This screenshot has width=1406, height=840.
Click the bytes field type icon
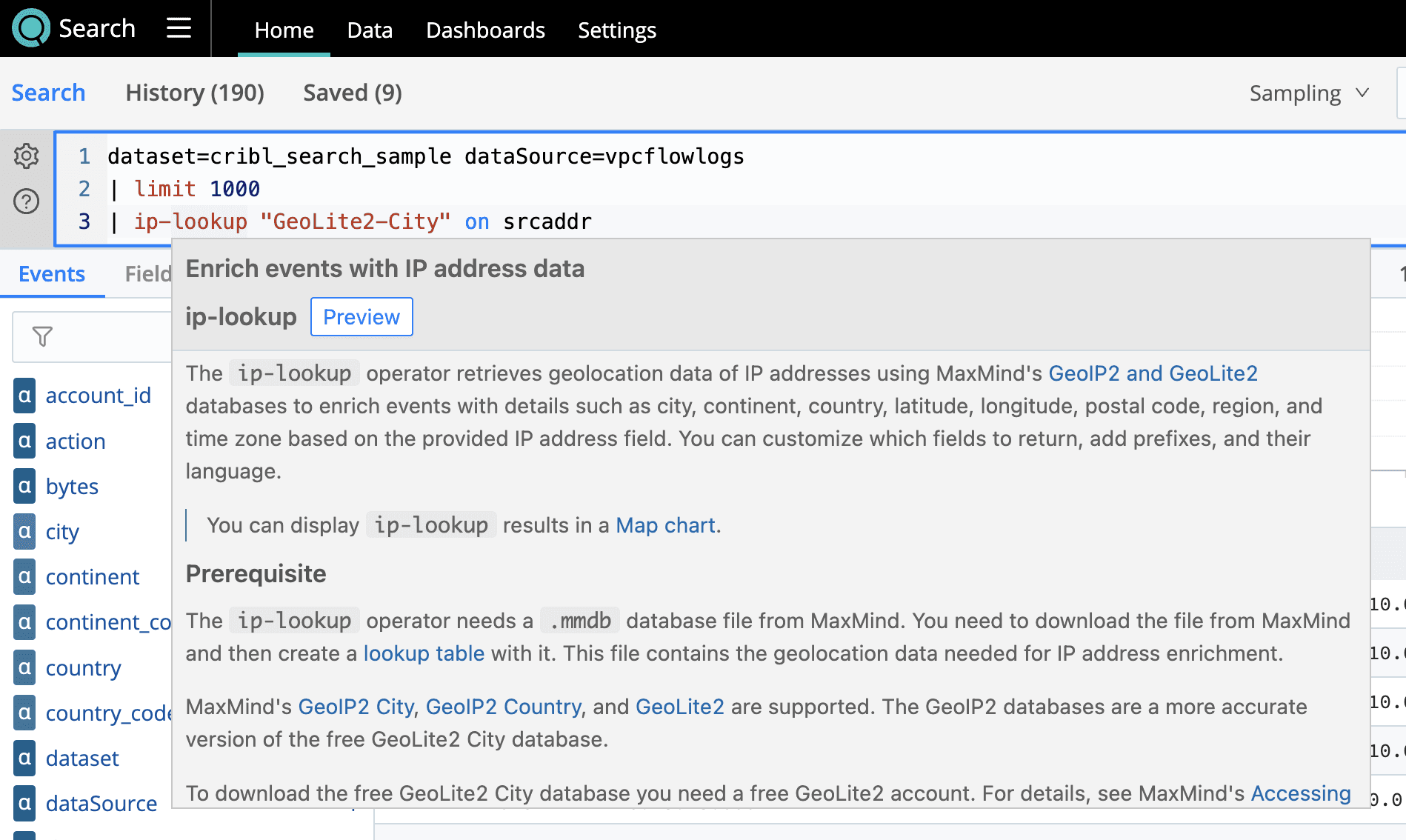click(24, 487)
